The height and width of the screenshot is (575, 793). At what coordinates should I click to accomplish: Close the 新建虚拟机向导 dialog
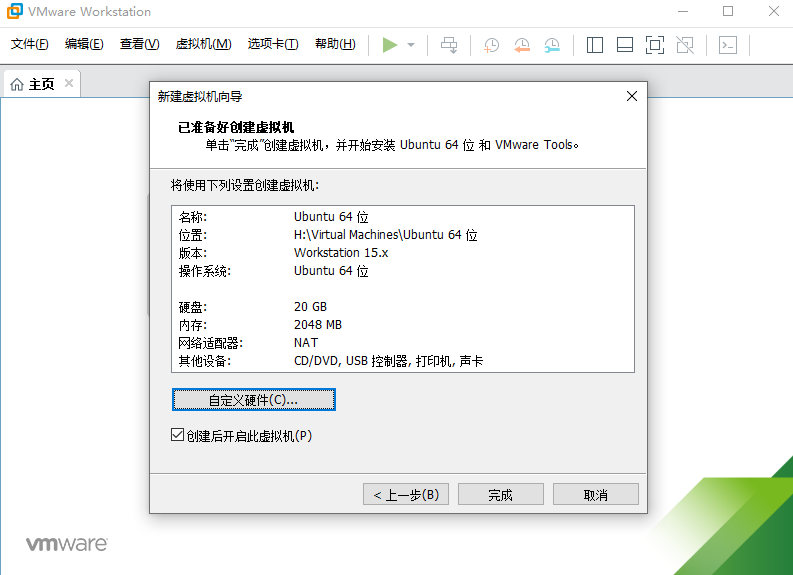(632, 96)
